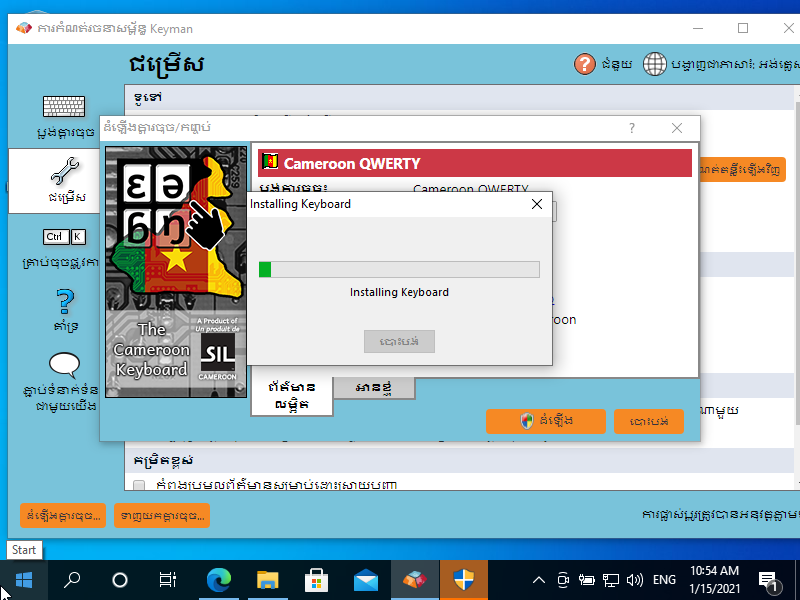The height and width of the screenshot is (600, 800).
Task: Click the install keyboard button at bottom left
Action: (x=63, y=516)
